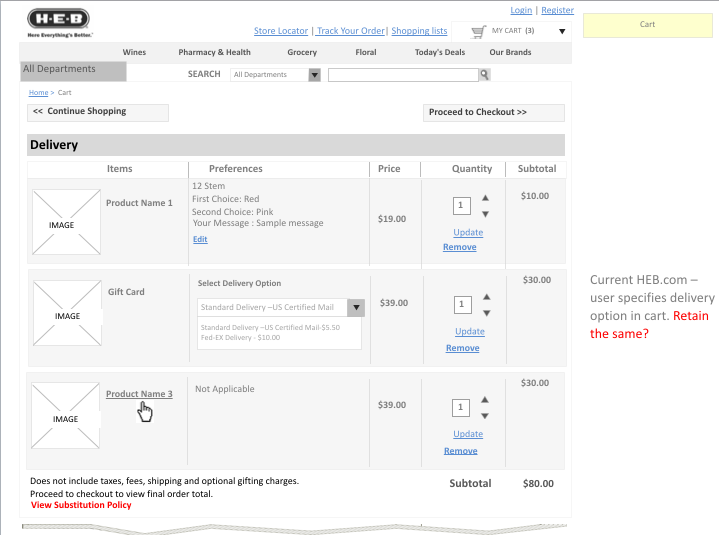Image resolution: width=719 pixels, height=535 pixels.
Task: Click the search magnifier icon
Action: (484, 74)
